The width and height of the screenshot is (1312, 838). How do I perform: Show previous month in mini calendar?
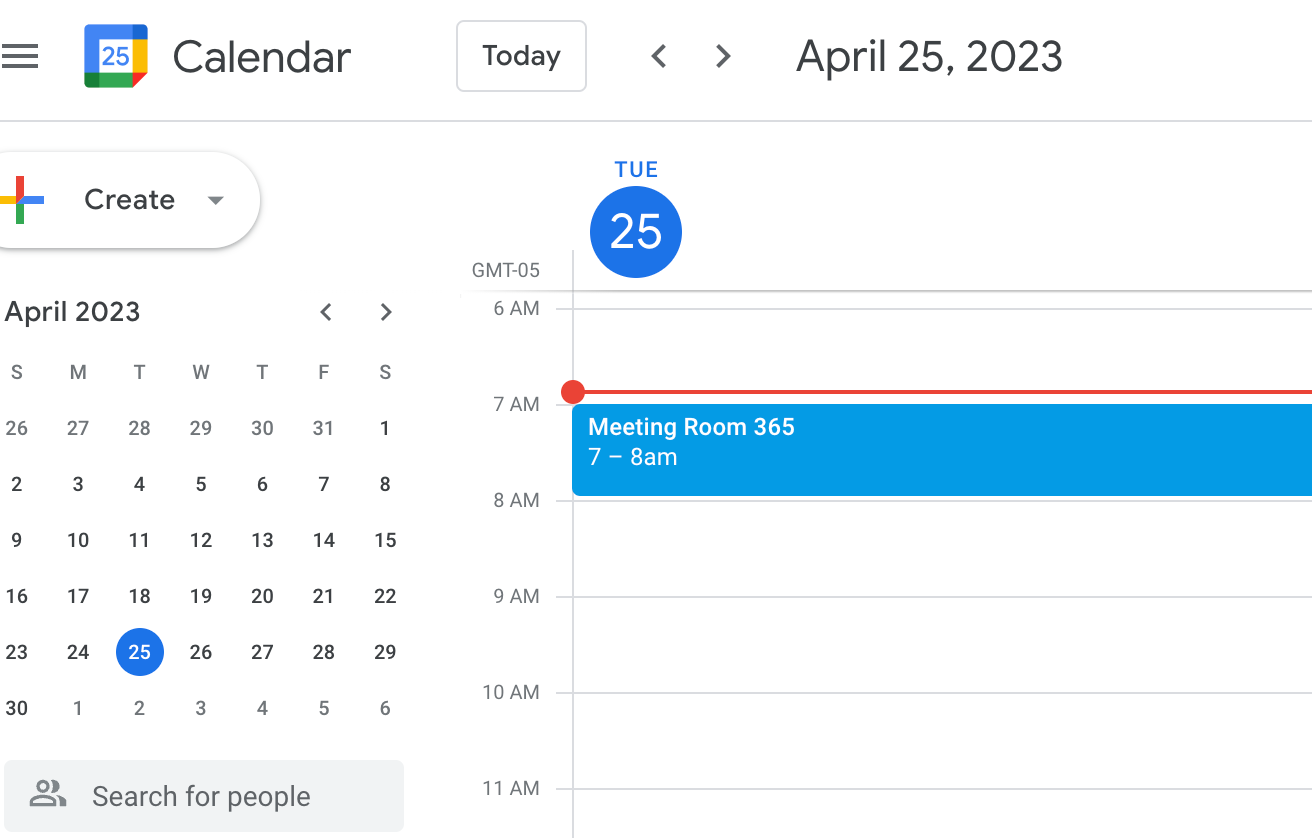325,312
